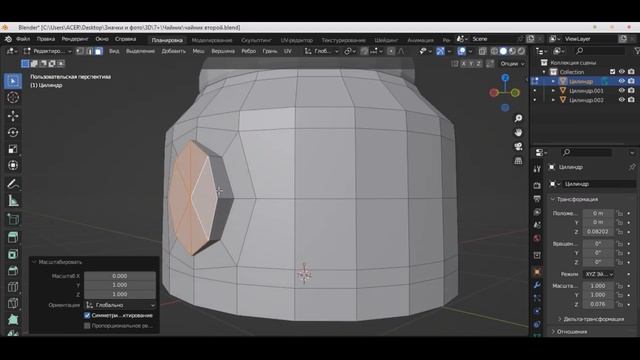Open the World properties tab
The image size is (640, 360).
(537, 238)
